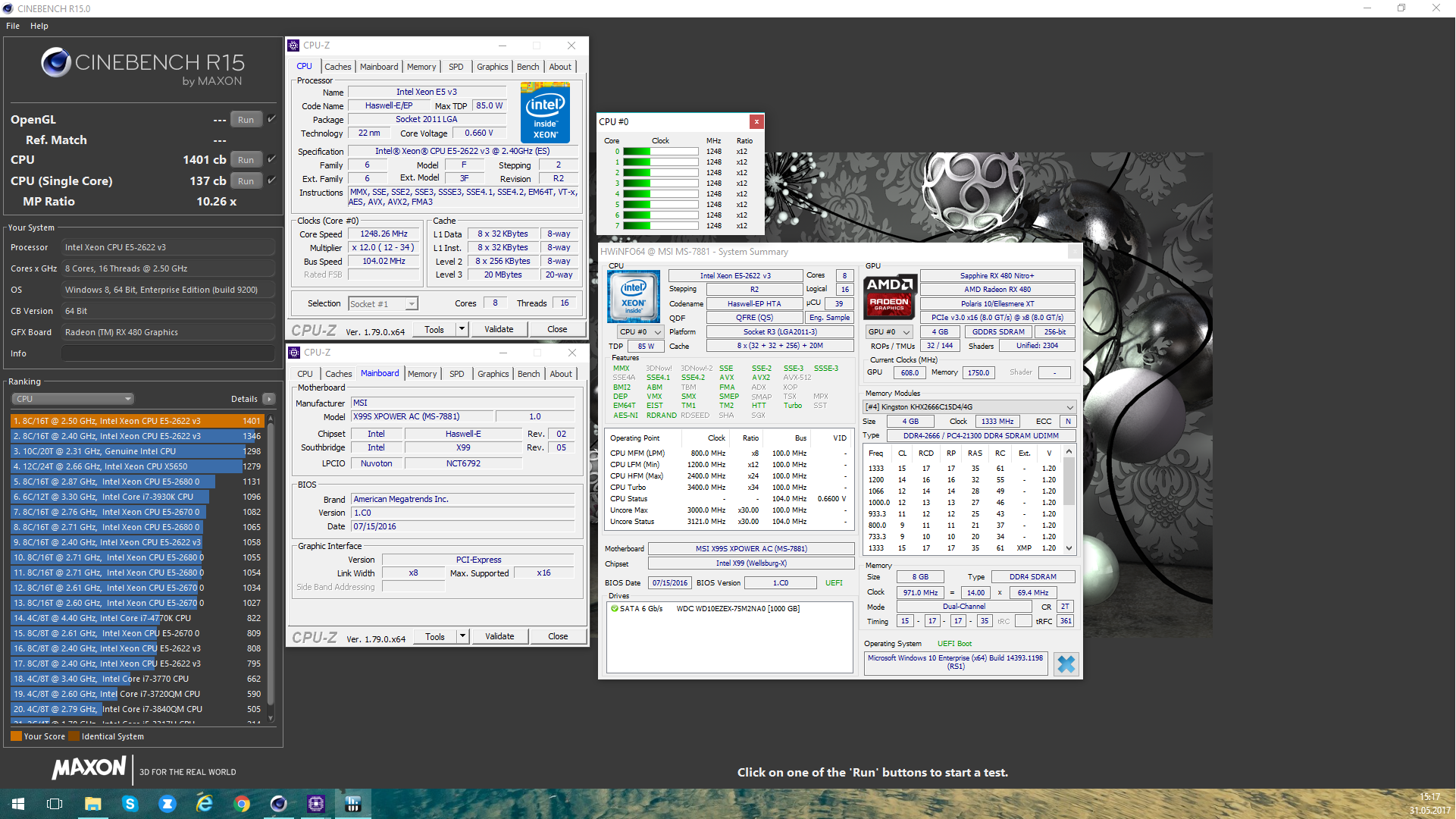Open Graphics tab in upper CPU-Z
The width and height of the screenshot is (1456, 819).
click(493, 67)
